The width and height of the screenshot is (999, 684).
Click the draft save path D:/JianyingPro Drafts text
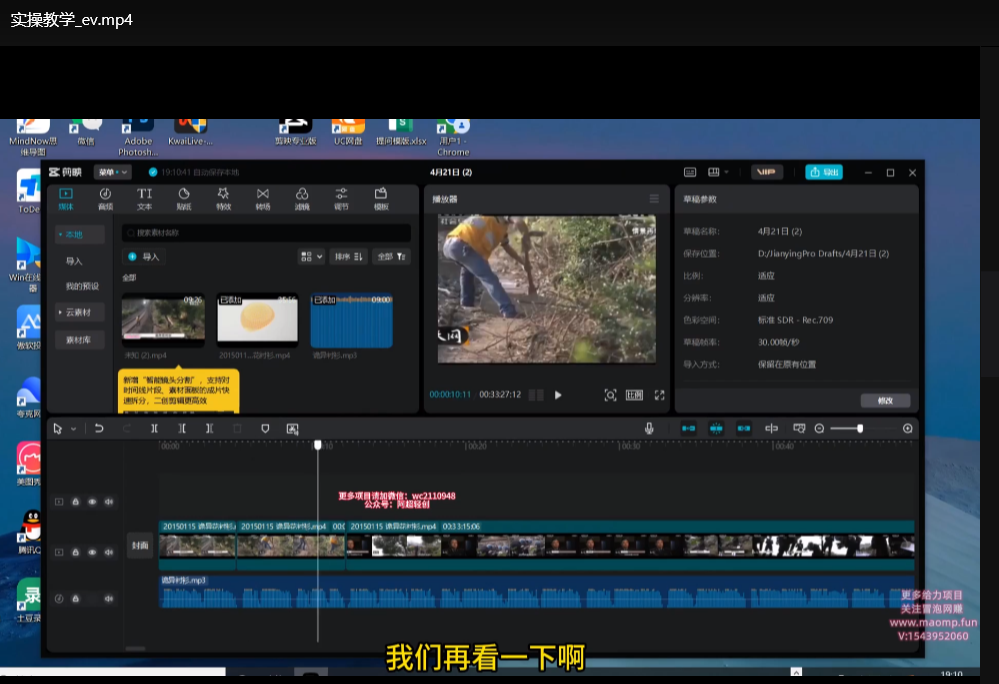(x=823, y=253)
